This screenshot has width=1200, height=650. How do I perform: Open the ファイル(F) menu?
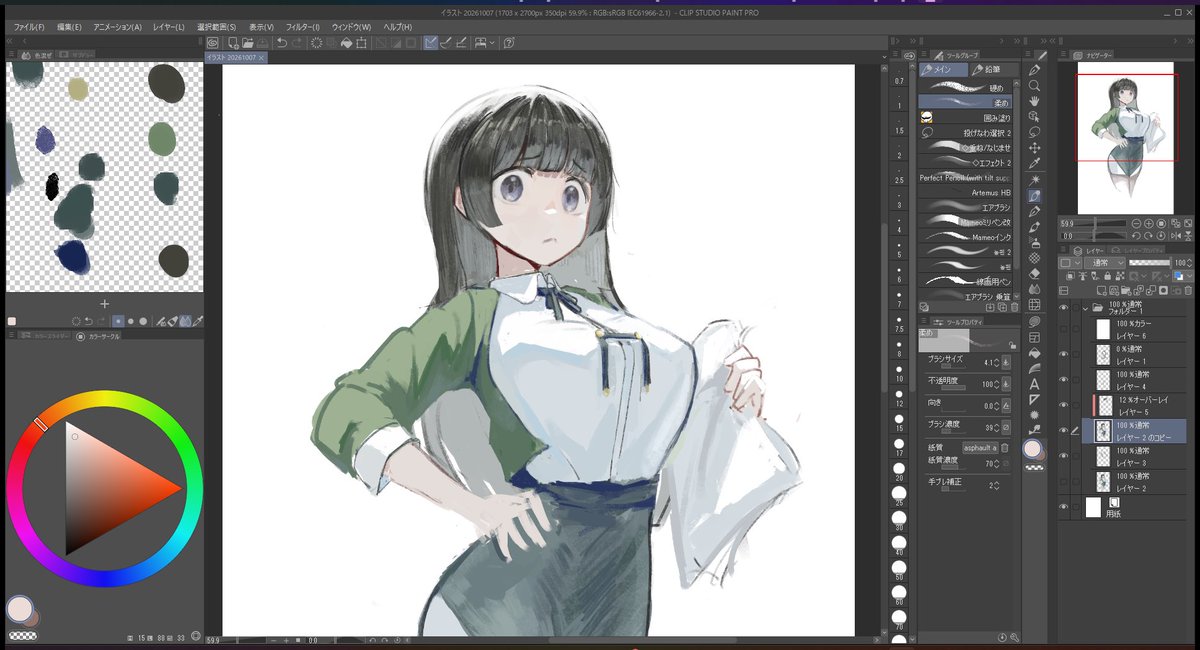pyautogui.click(x=30, y=27)
